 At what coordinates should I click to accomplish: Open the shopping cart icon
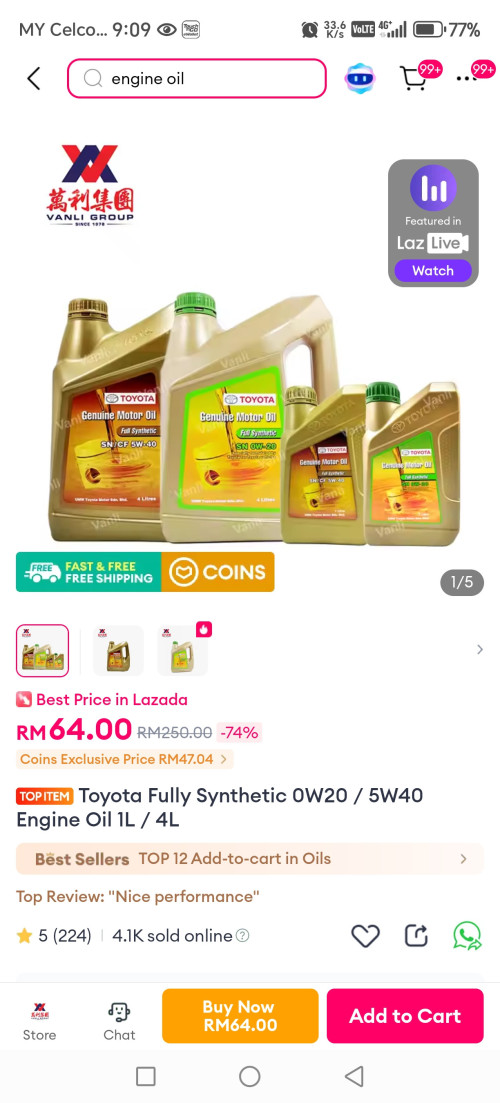pyautogui.click(x=413, y=78)
